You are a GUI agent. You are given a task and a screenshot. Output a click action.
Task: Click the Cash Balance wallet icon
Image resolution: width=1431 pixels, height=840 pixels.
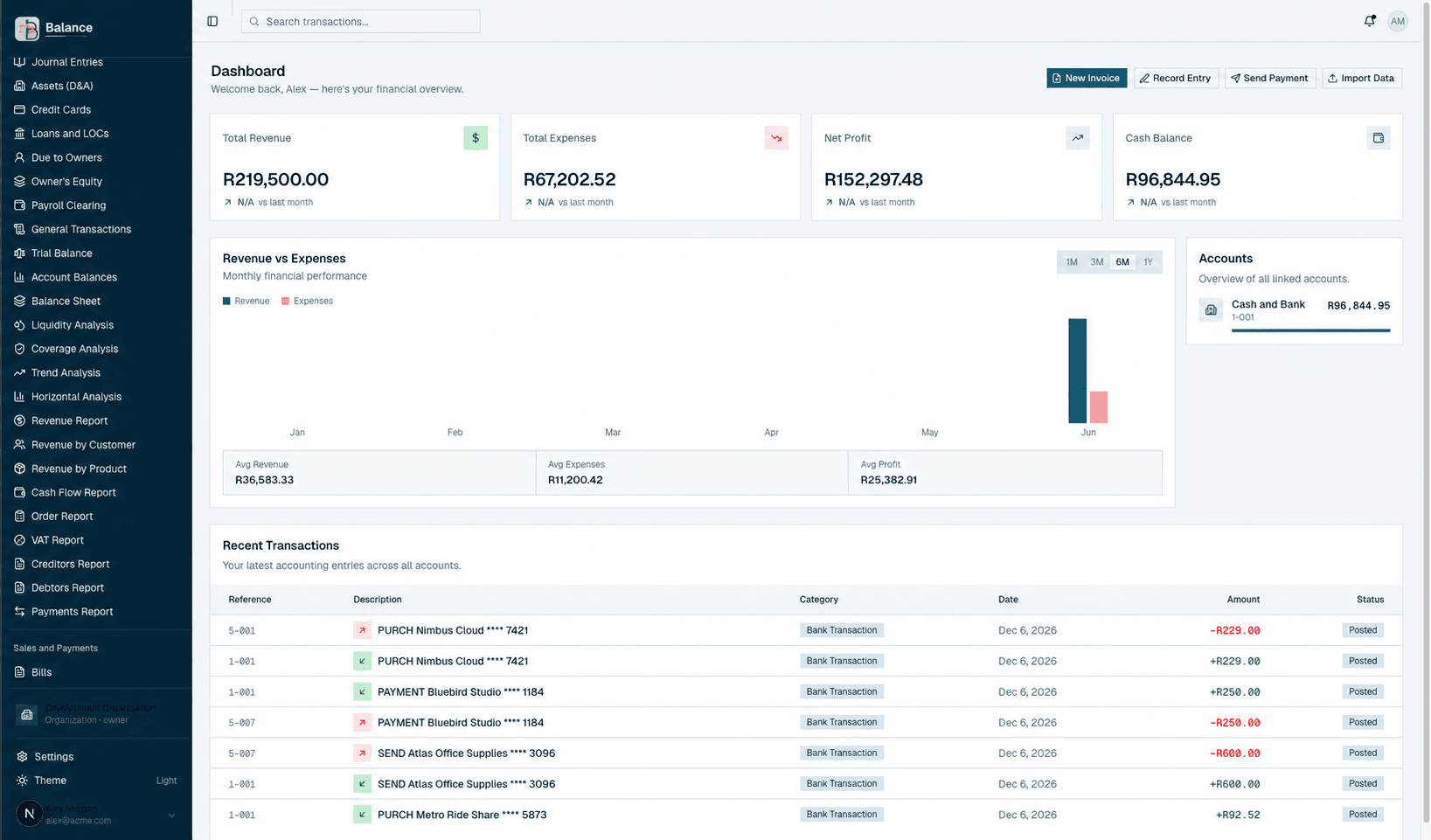pos(1379,138)
